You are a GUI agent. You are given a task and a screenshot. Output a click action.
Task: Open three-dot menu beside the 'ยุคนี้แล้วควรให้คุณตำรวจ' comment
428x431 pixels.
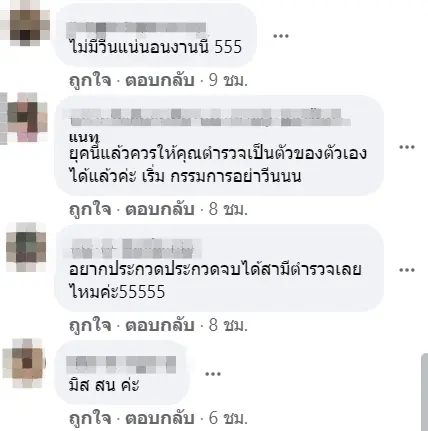point(407,147)
